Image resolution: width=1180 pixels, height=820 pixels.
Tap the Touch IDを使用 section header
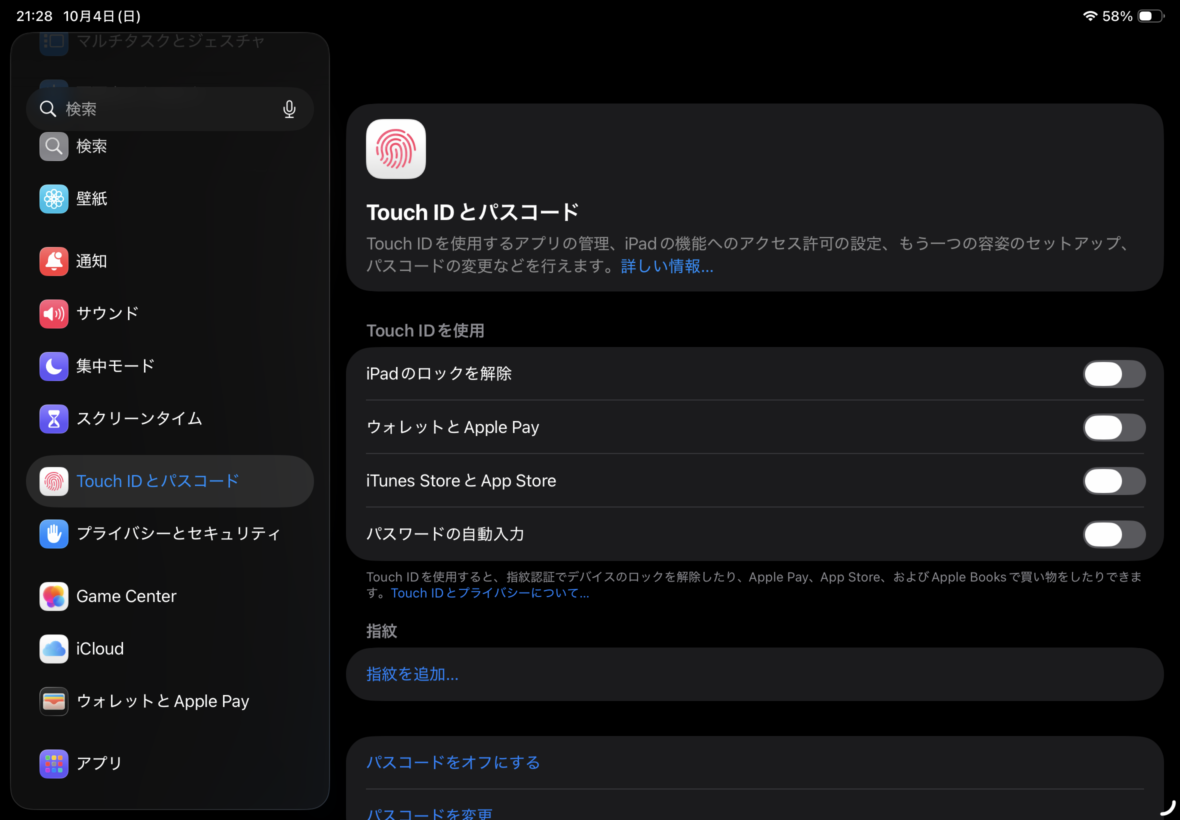[x=425, y=331]
